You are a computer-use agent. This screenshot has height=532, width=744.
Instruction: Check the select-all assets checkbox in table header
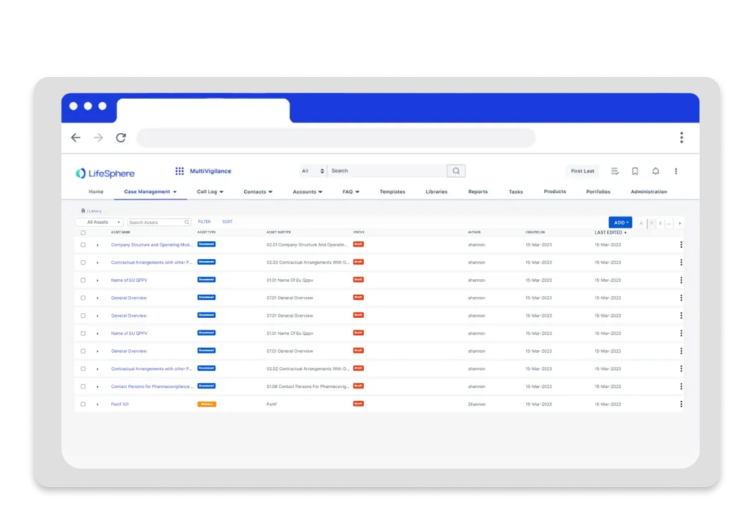pyautogui.click(x=83, y=232)
